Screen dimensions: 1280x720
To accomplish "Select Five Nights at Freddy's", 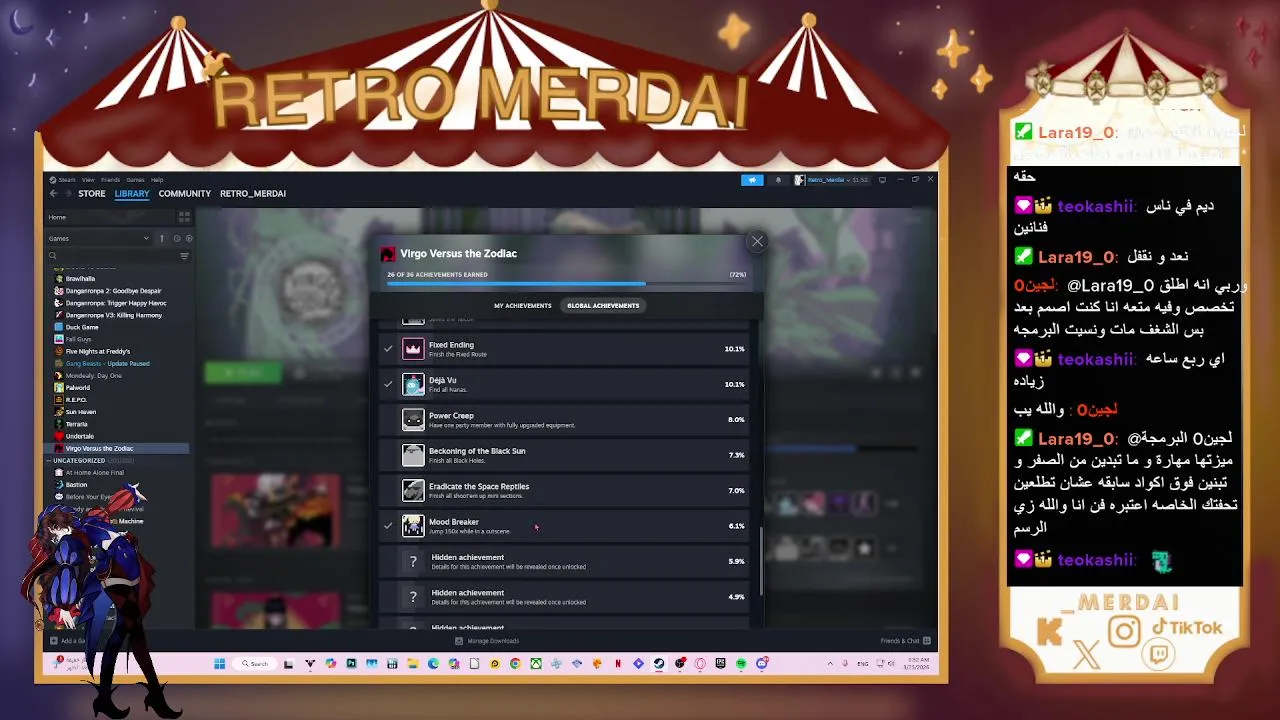I will 98,351.
